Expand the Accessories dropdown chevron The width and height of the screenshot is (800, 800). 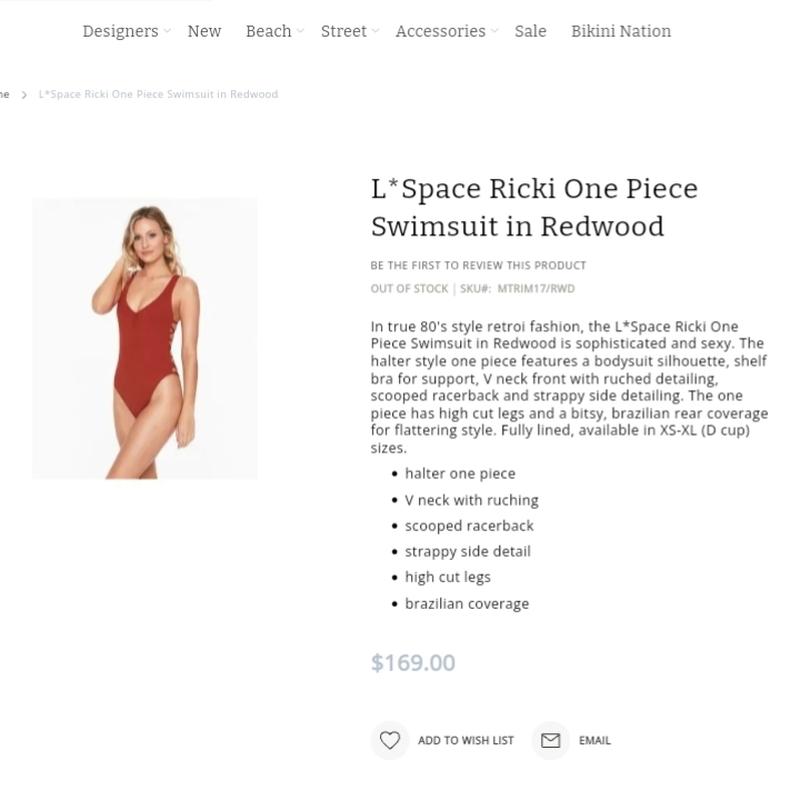tap(494, 31)
